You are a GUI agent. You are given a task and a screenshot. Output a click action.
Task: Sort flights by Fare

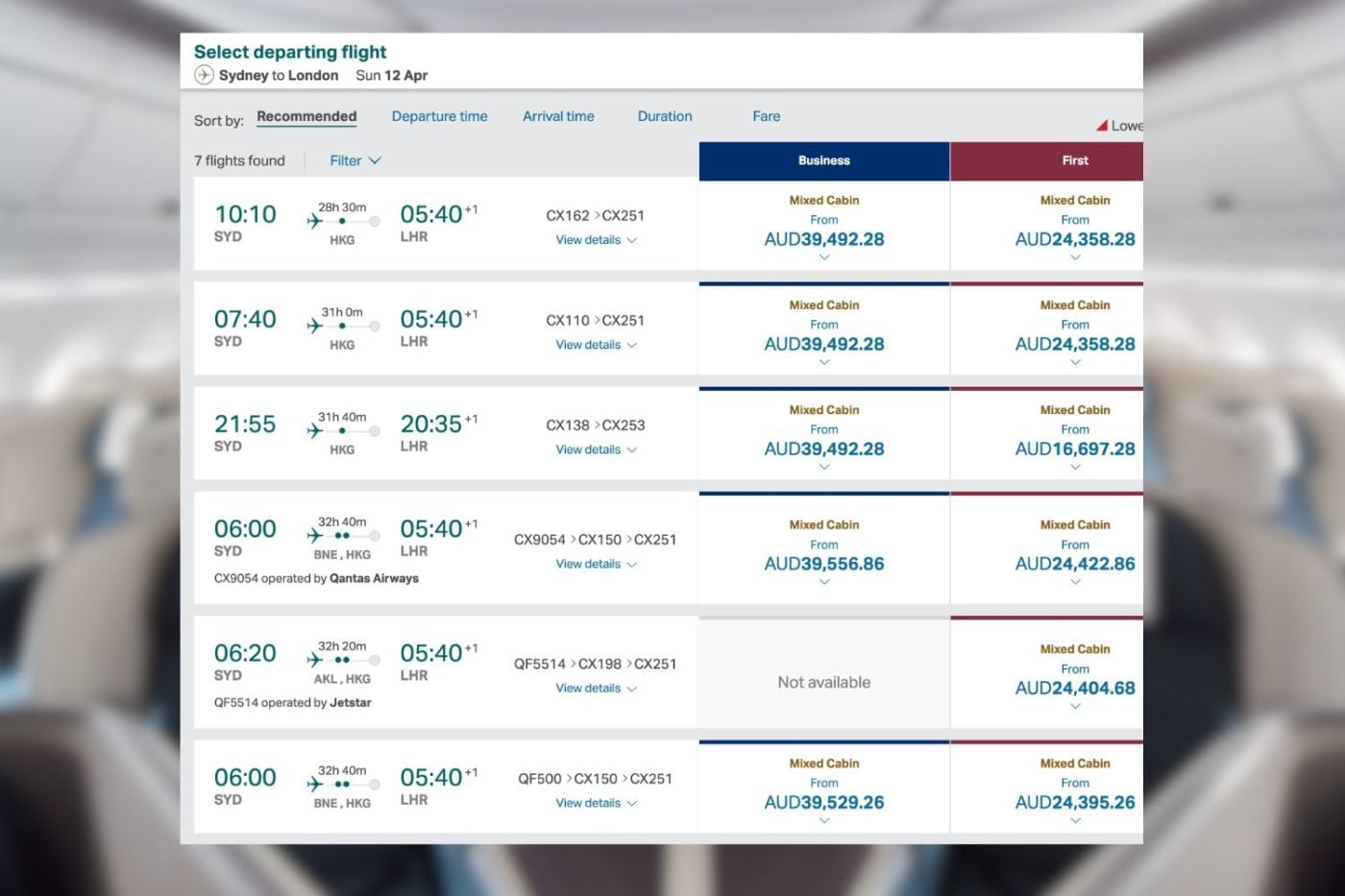[x=766, y=116]
